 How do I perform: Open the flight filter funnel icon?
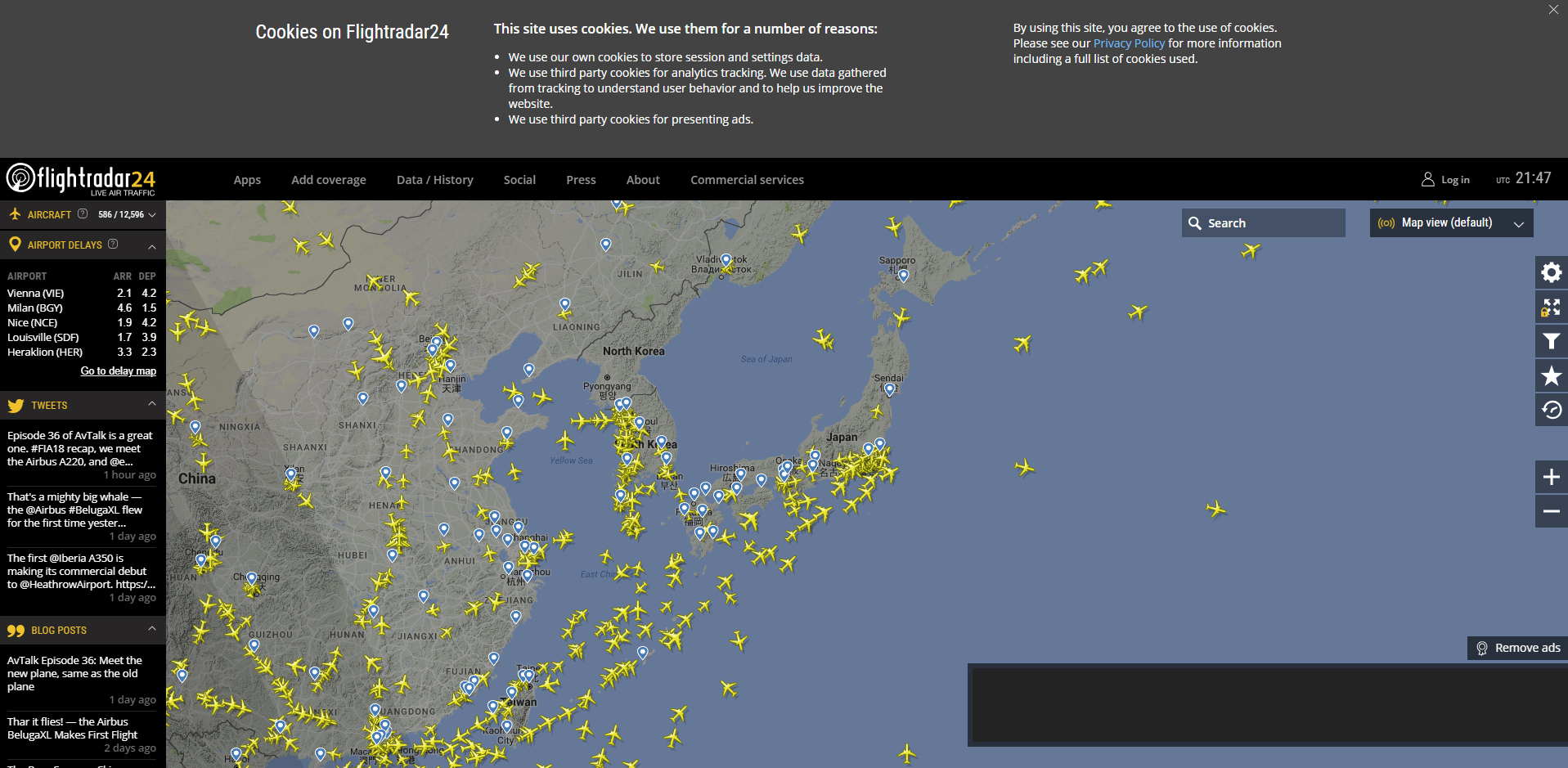point(1551,342)
